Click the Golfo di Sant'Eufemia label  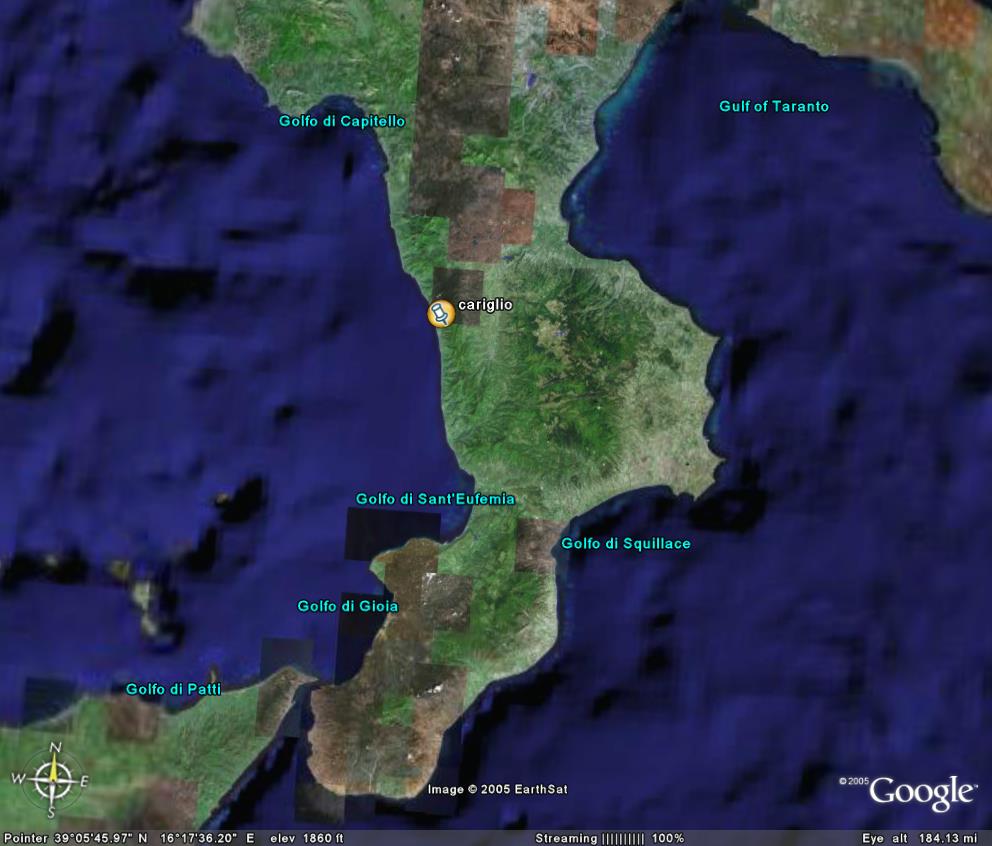pos(435,499)
